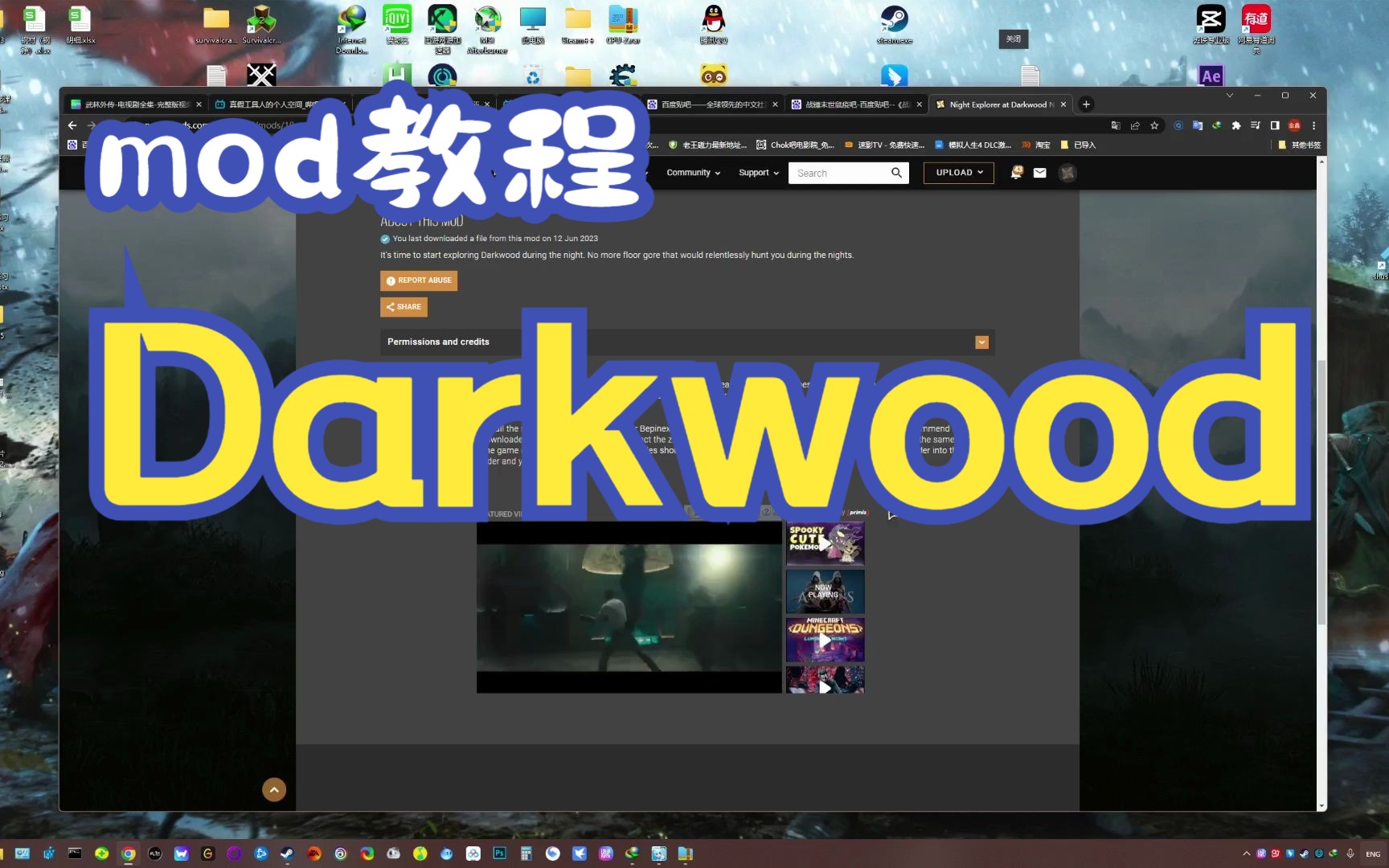Open Chrome side panel icon
This screenshot has height=868, width=1389.
click(x=1275, y=125)
